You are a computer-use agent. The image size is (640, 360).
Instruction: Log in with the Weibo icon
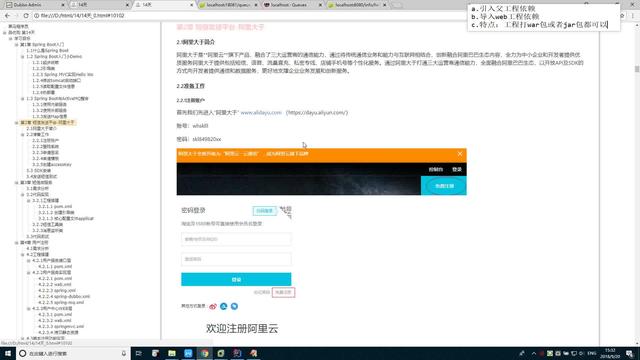(x=213, y=306)
